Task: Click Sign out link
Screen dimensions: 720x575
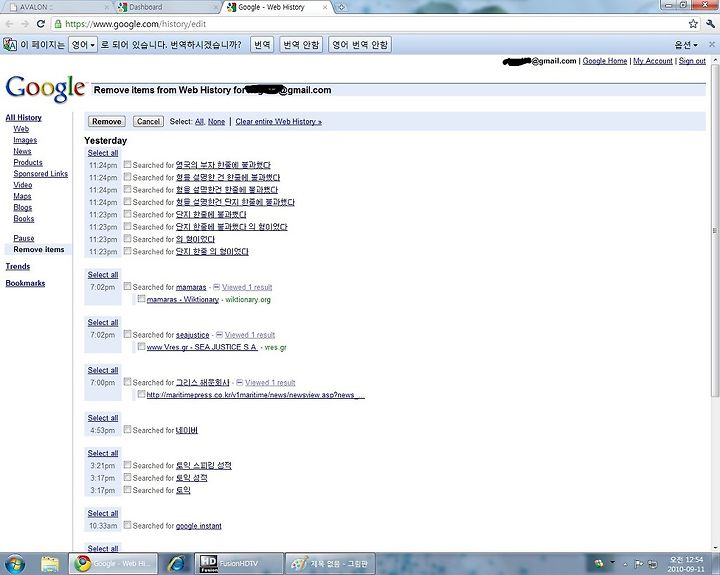Action: pyautogui.click(x=692, y=61)
